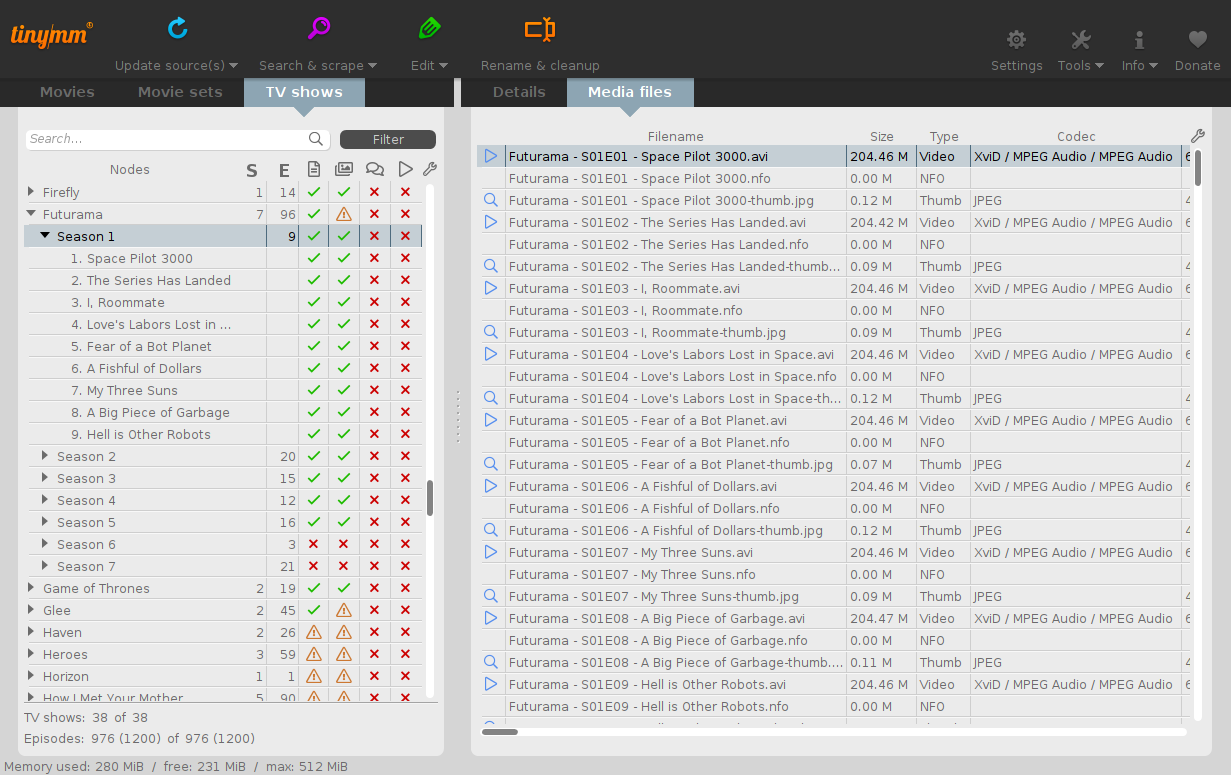This screenshot has width=1231, height=775.
Task: Select the Horizon show row
Action: [x=224, y=676]
